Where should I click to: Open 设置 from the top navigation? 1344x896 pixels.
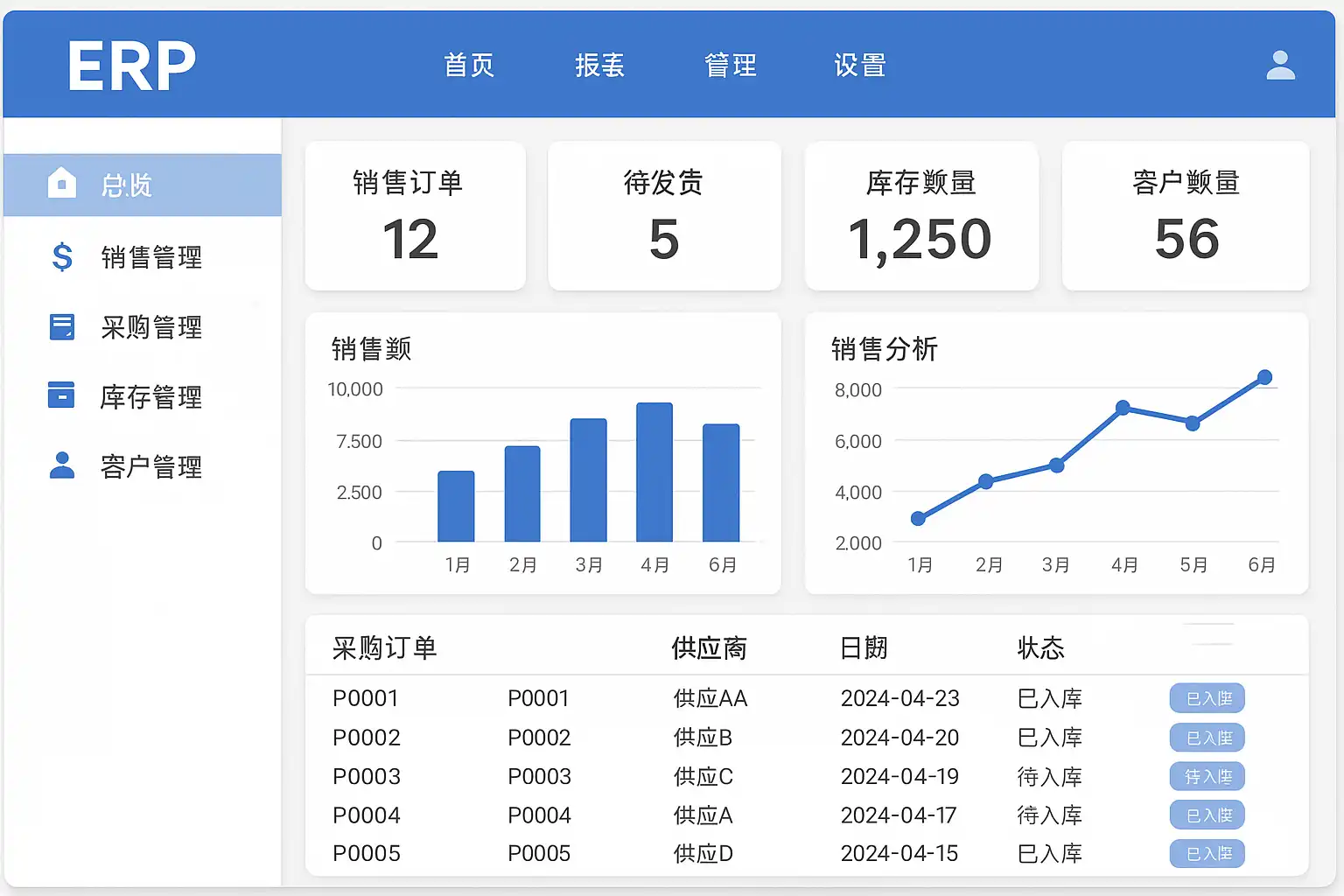(x=860, y=66)
